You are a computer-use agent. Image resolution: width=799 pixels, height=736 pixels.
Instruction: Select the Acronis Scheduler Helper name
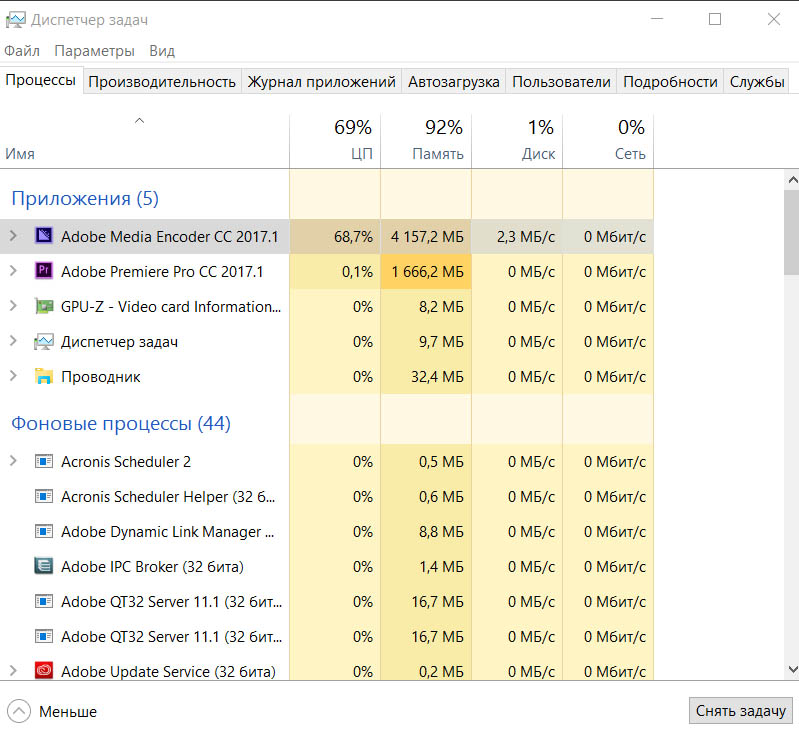coord(168,496)
